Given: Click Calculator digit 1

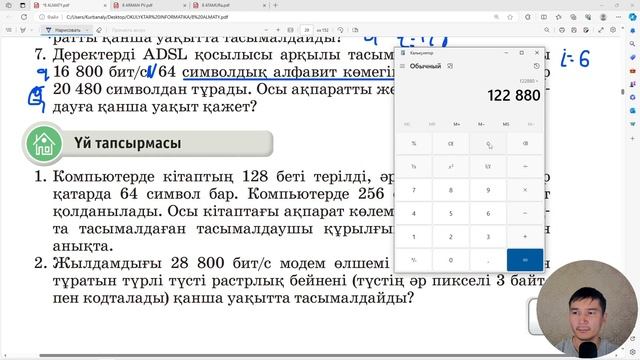Looking at the screenshot, I should pyautogui.click(x=413, y=237).
